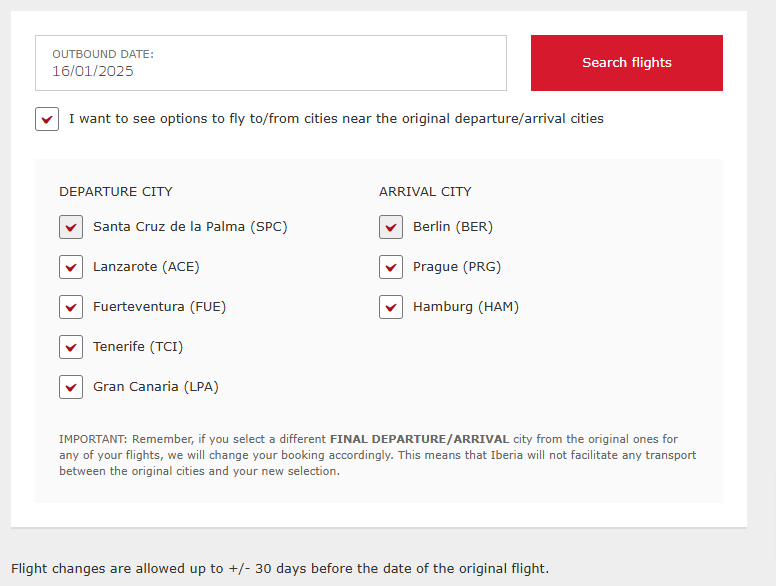776x586 pixels.
Task: Toggle Gran Canaria (LPA) checkbox
Action: pos(71,387)
